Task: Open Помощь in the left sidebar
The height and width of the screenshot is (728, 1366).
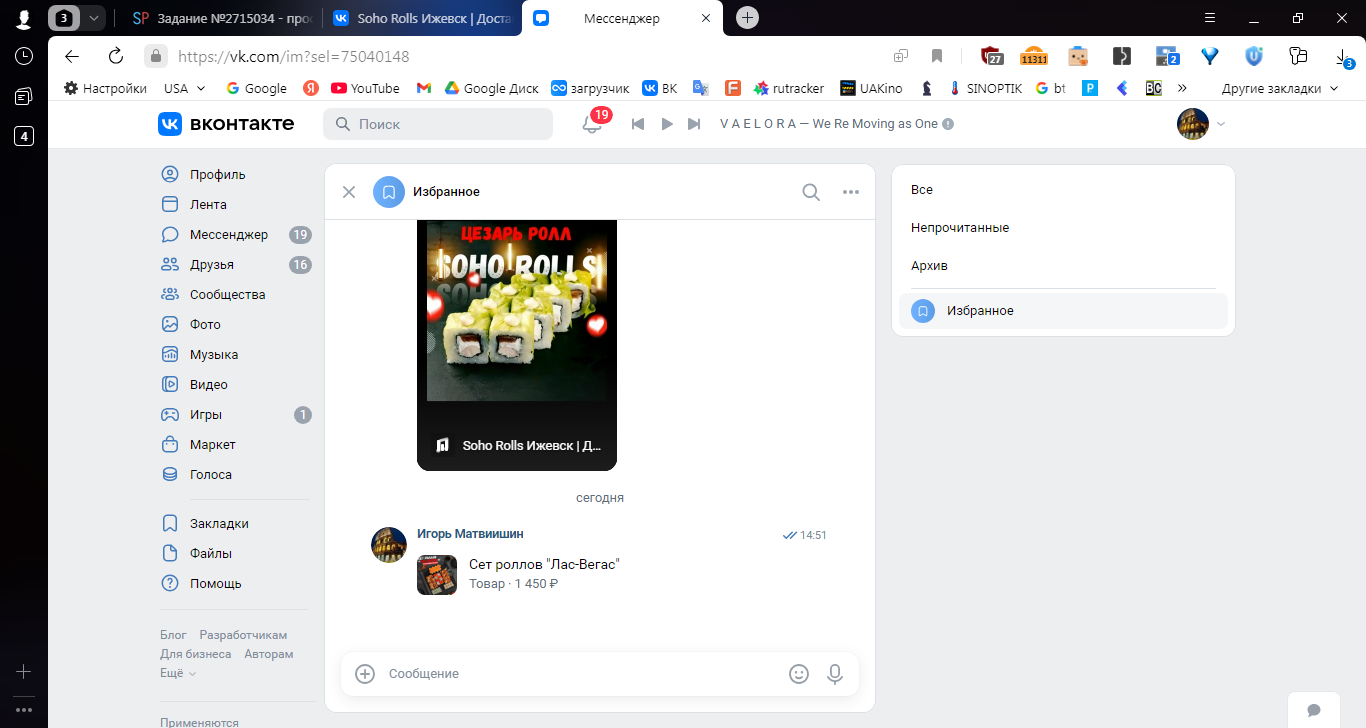Action: pyautogui.click(x=235, y=583)
